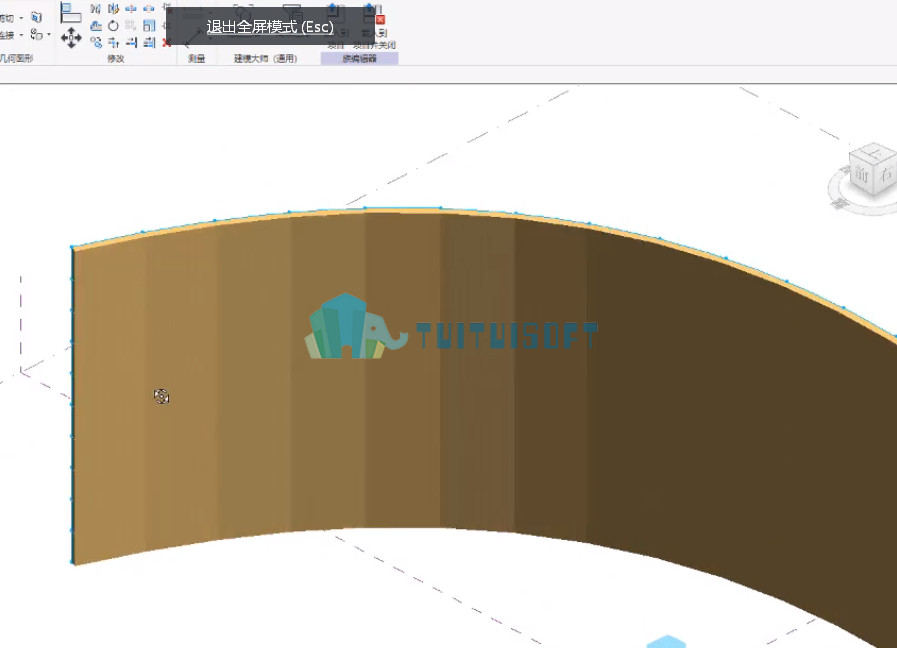Click the Geometry panel title text

pyautogui.click(x=17, y=58)
